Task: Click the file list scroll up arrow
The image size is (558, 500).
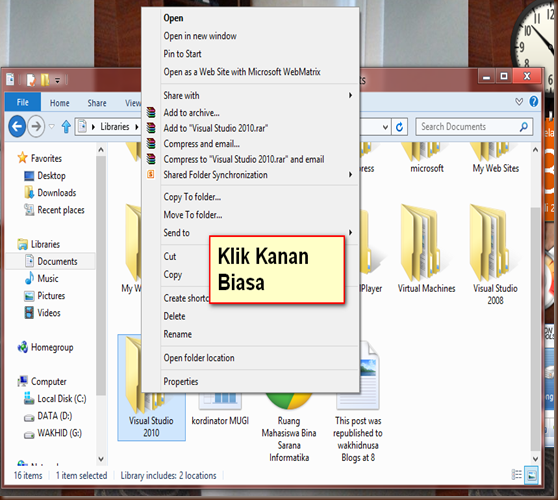Action: click(535, 150)
